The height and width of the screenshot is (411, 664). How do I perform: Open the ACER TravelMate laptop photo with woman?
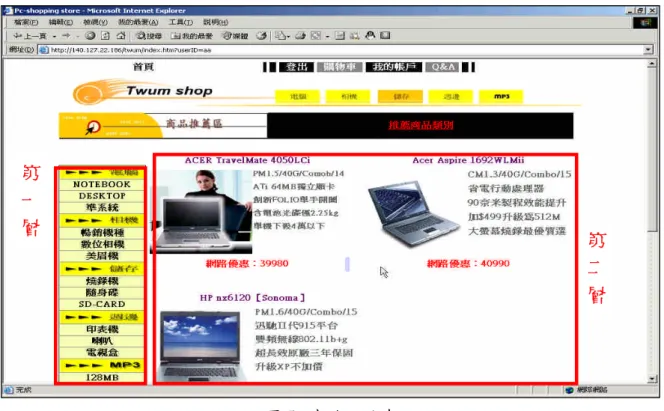[x=202, y=212]
